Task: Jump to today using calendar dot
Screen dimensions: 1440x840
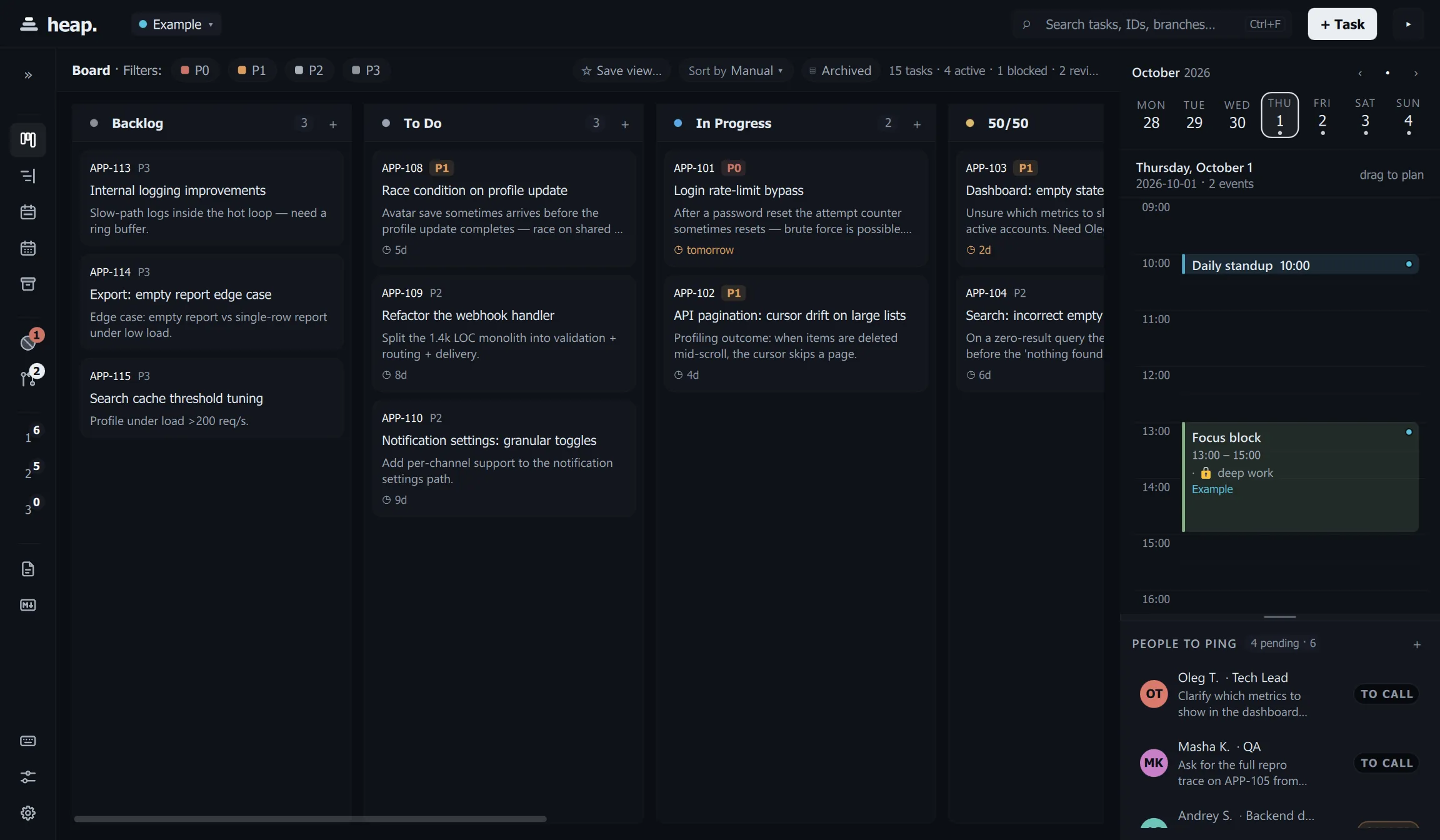Action: point(1387,73)
